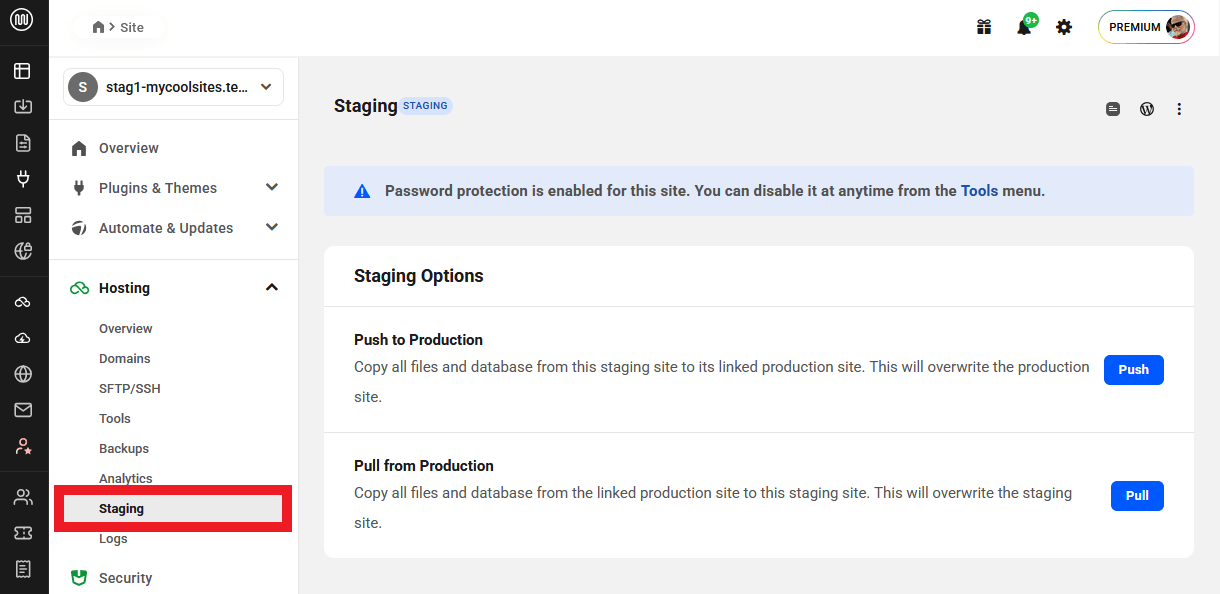The image size is (1220, 594).
Task: Open the ticket icon in dark rail
Action: tap(23, 533)
